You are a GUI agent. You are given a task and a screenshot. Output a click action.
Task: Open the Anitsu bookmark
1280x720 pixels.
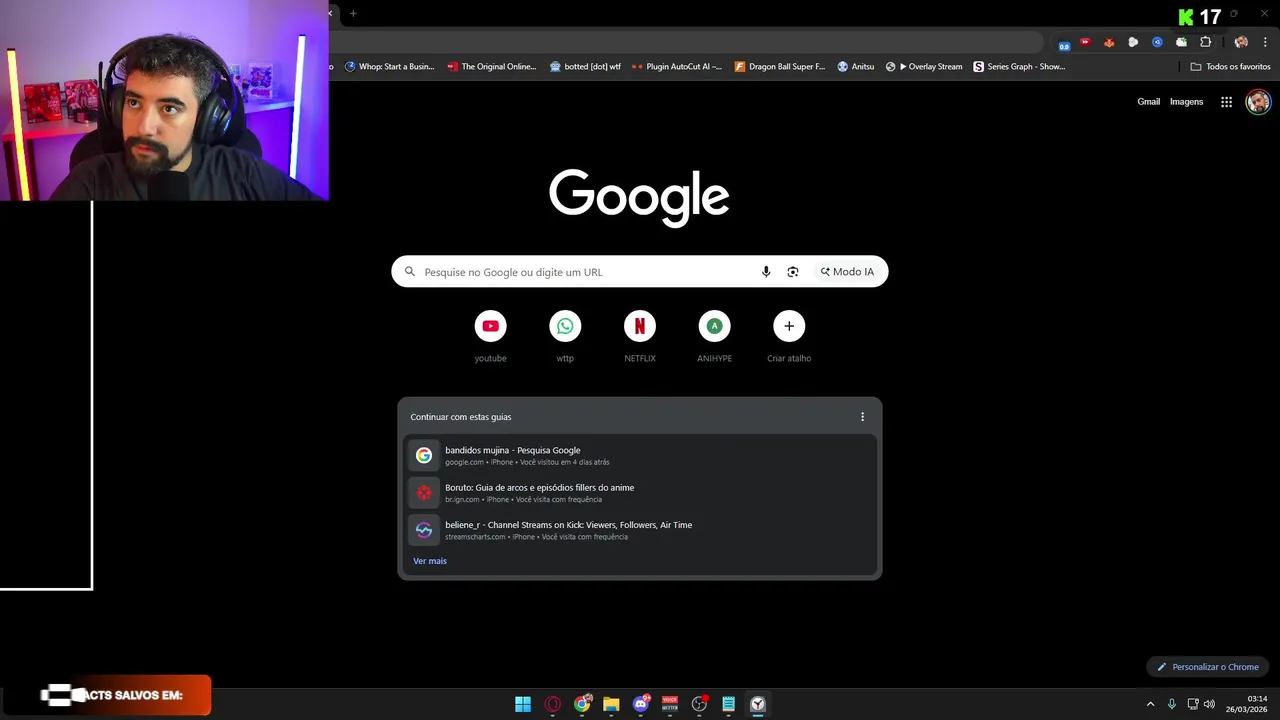[x=856, y=67]
